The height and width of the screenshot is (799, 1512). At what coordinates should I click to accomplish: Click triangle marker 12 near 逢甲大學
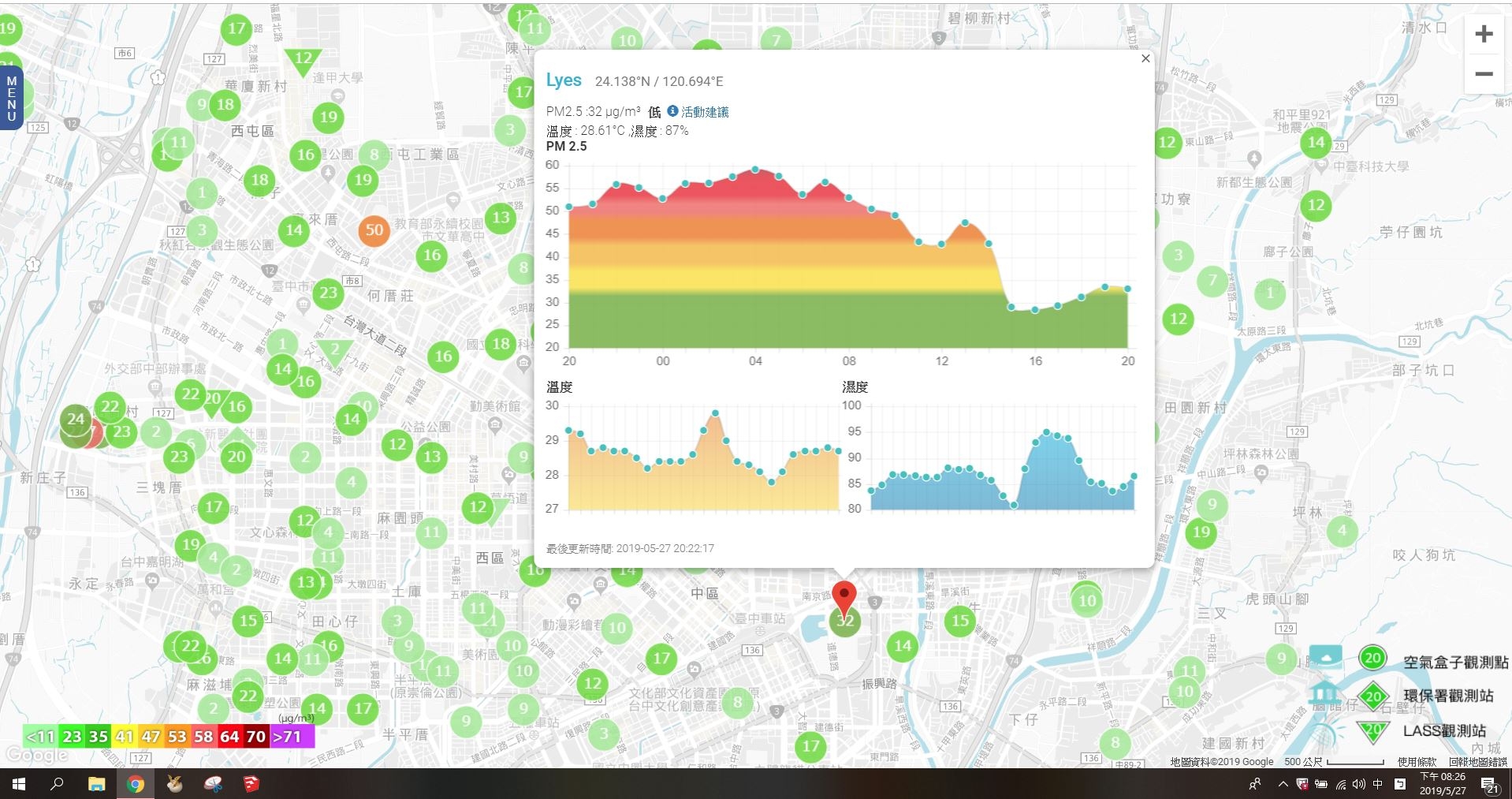[x=303, y=60]
